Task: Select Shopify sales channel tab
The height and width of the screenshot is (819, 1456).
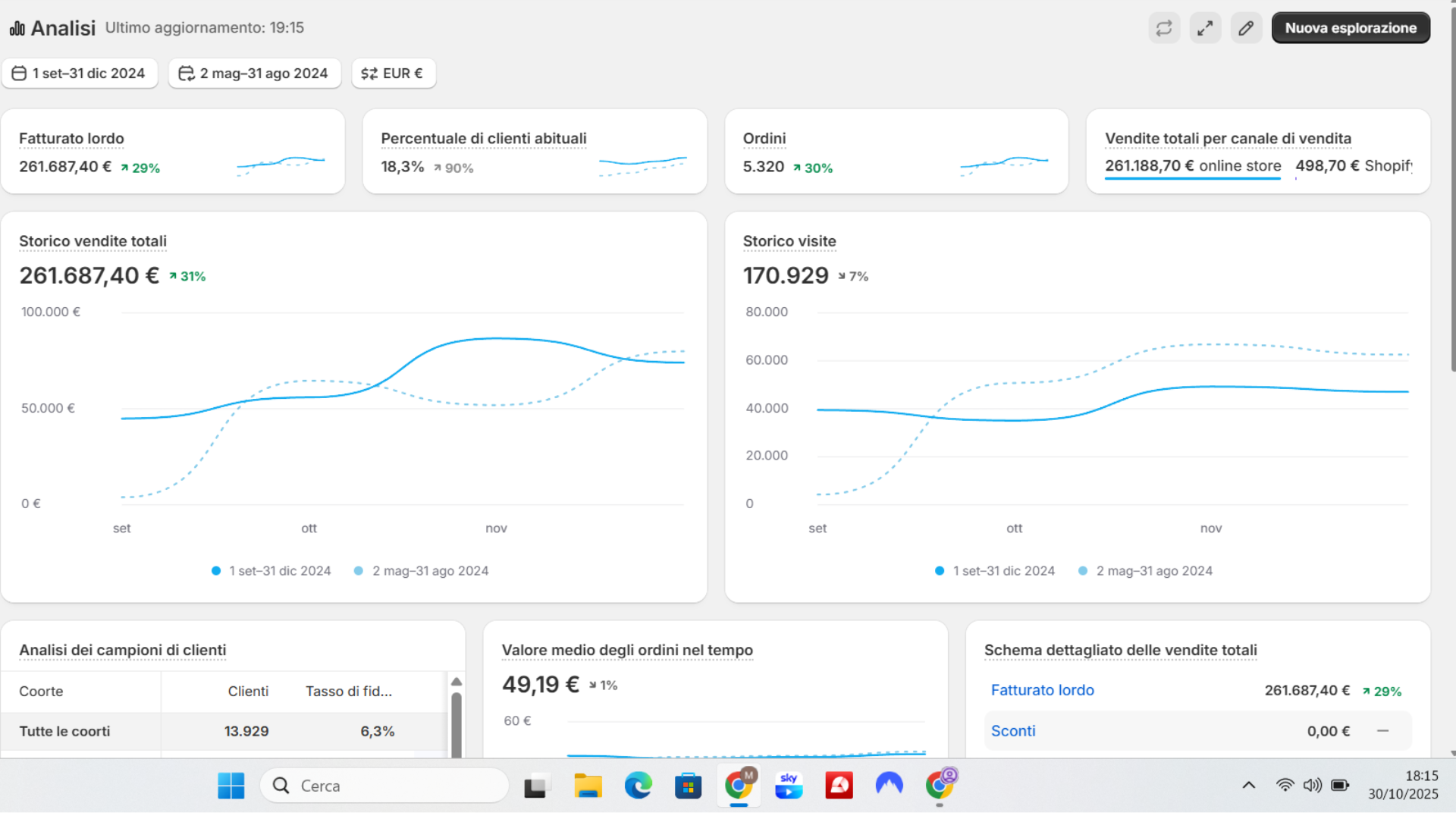Action: coord(1354,166)
